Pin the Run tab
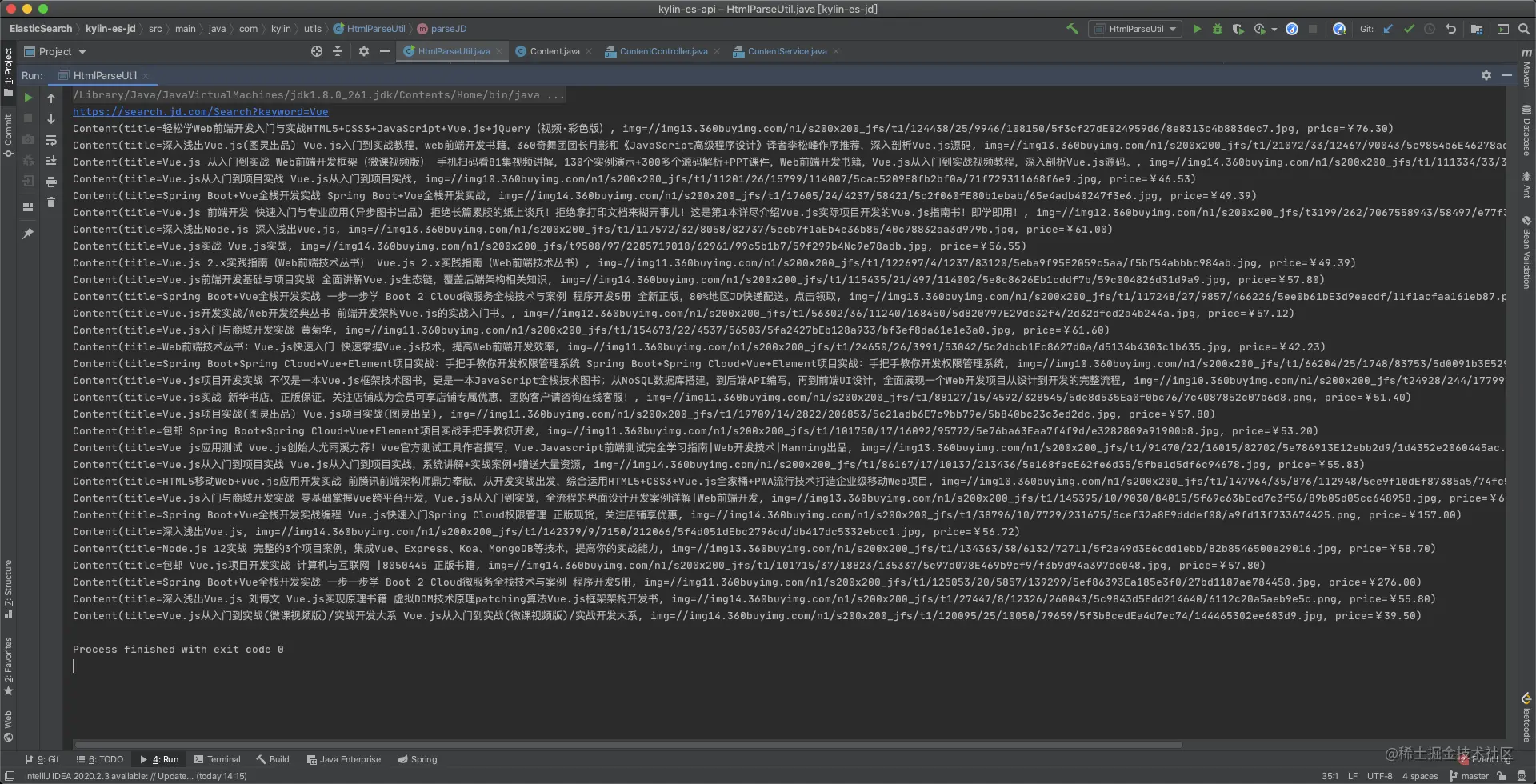 [28, 234]
